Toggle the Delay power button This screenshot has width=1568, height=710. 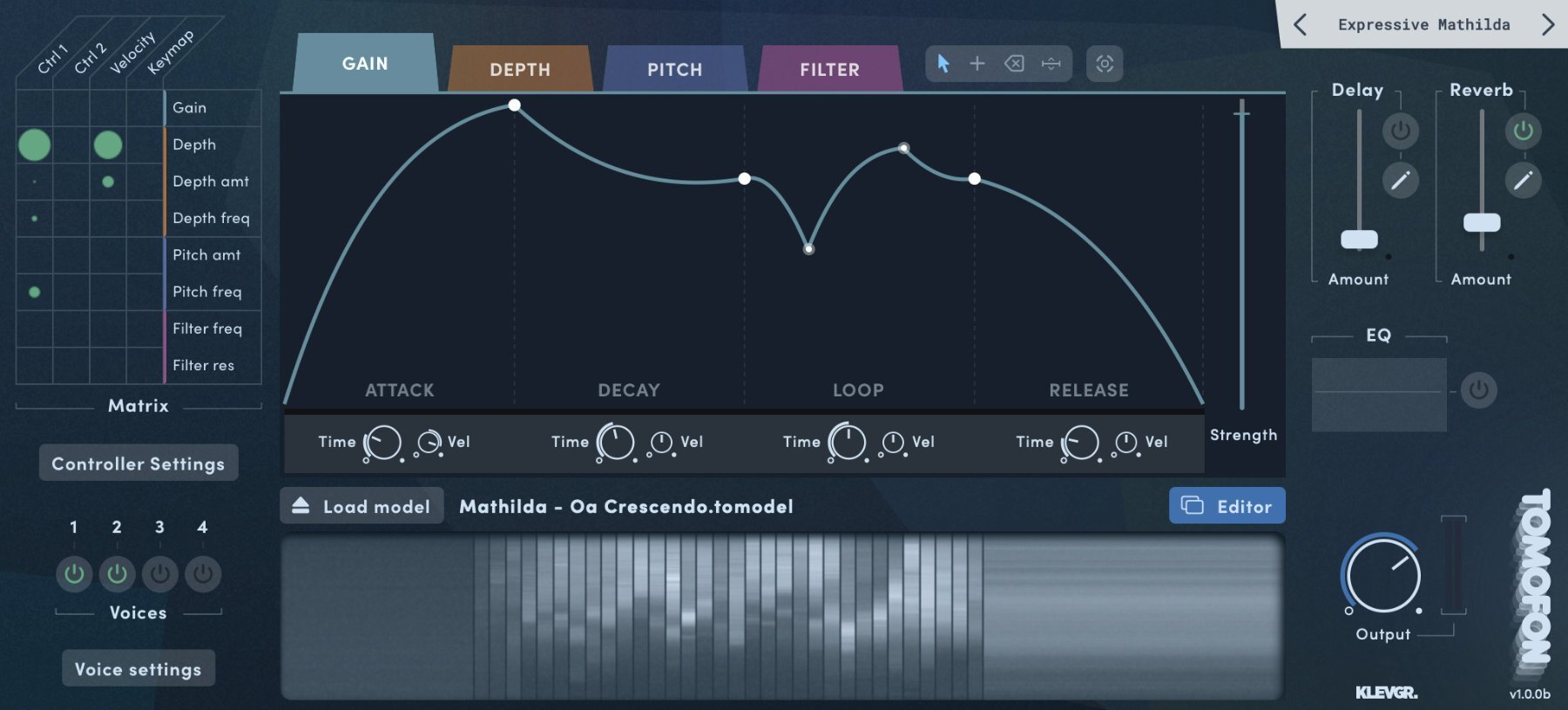click(1400, 131)
